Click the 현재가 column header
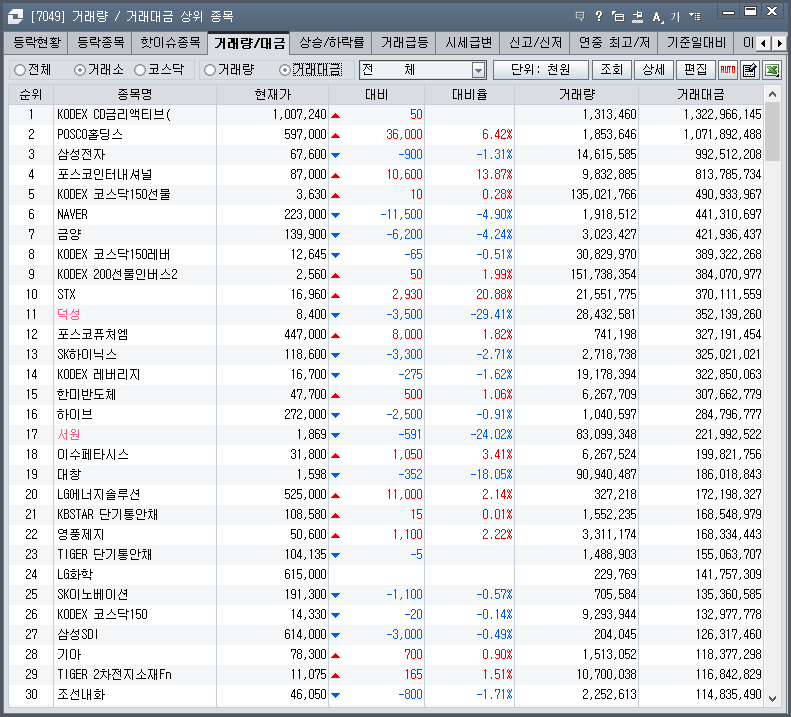Viewport: 791px width, 717px height. point(272,94)
